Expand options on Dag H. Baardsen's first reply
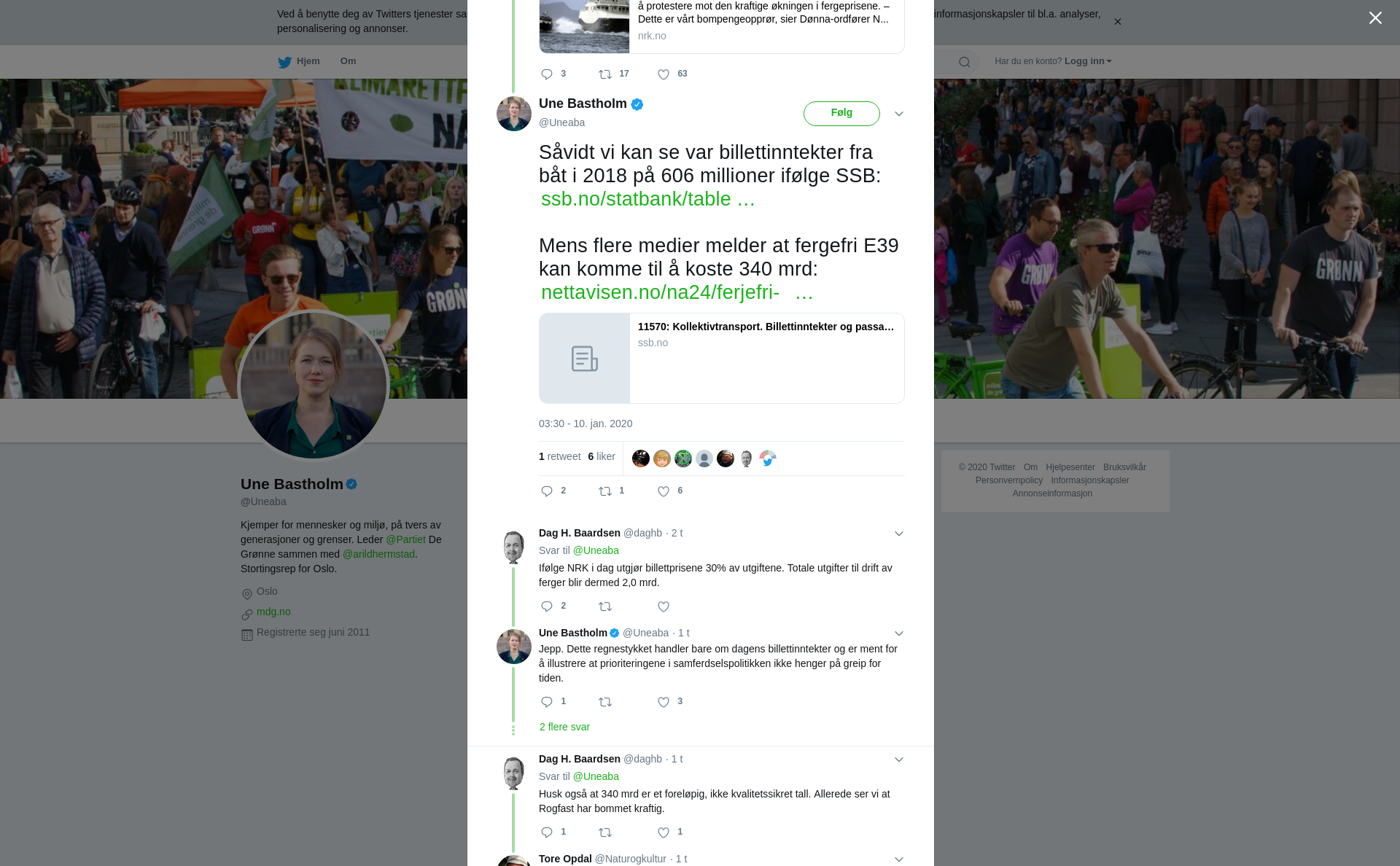1400x866 pixels. point(899,534)
